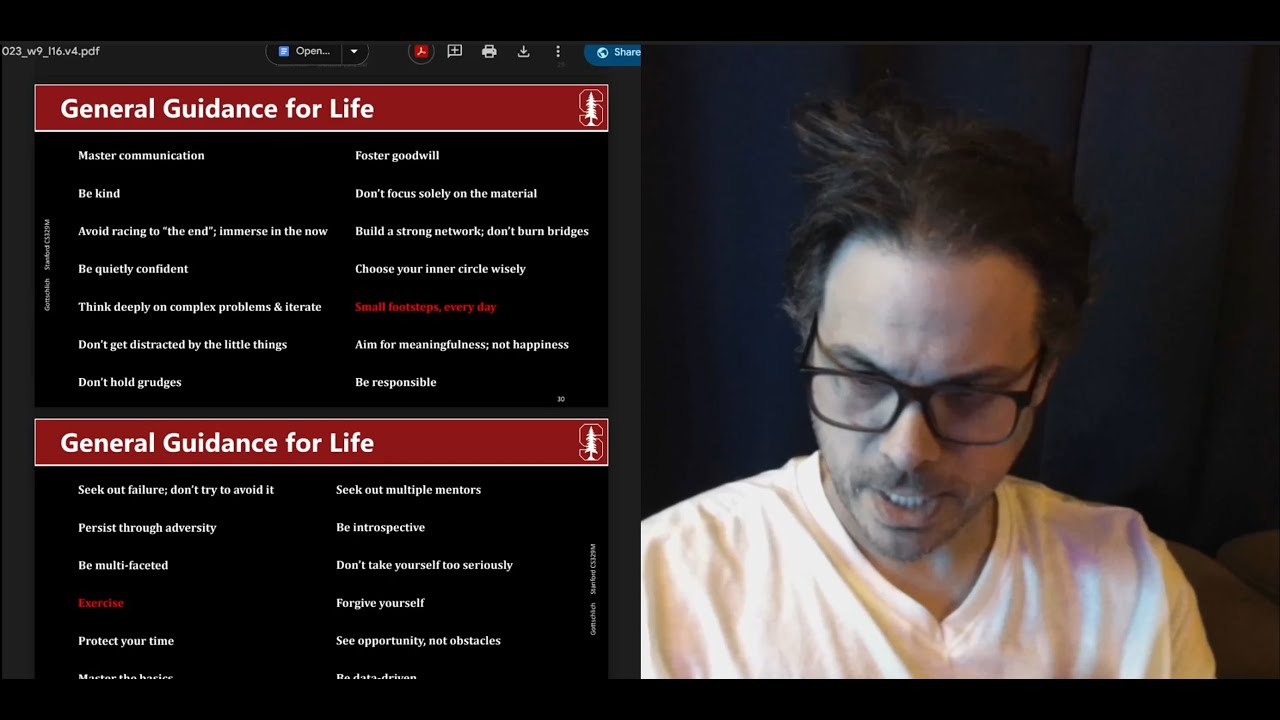
Task: Download the PDF file
Action: click(523, 52)
